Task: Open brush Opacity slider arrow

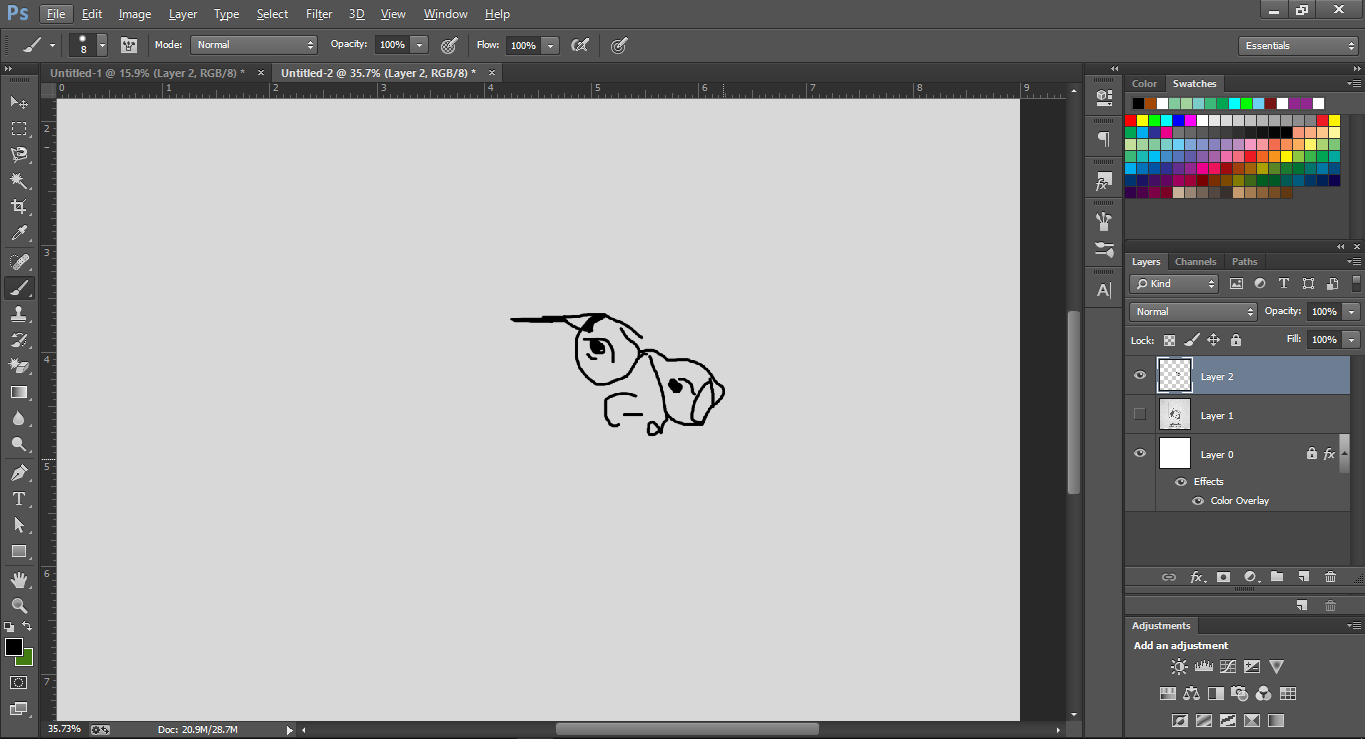Action: pyautogui.click(x=419, y=45)
